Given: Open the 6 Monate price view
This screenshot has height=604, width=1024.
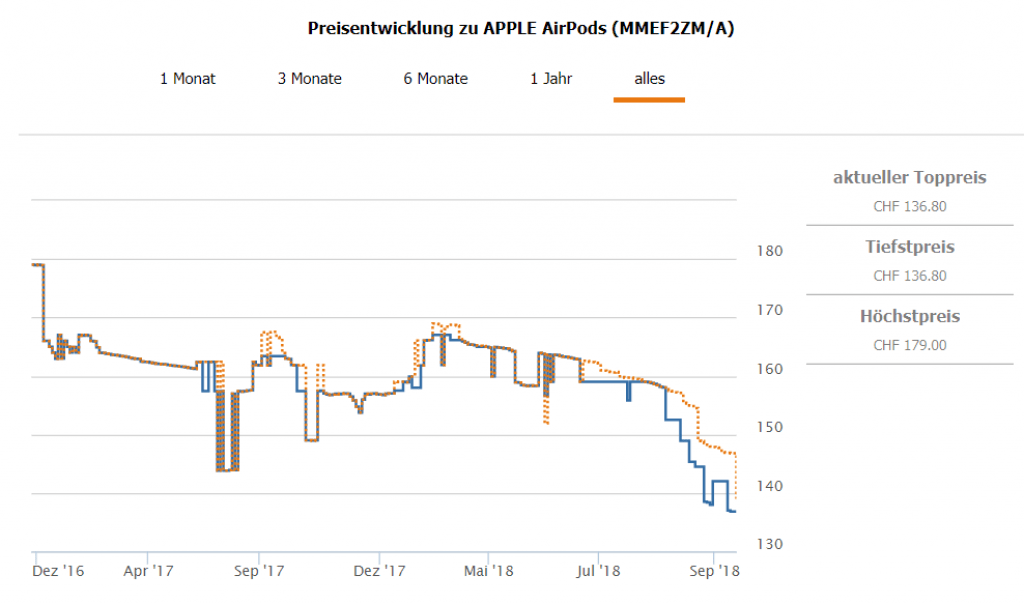Looking at the screenshot, I should [x=436, y=78].
